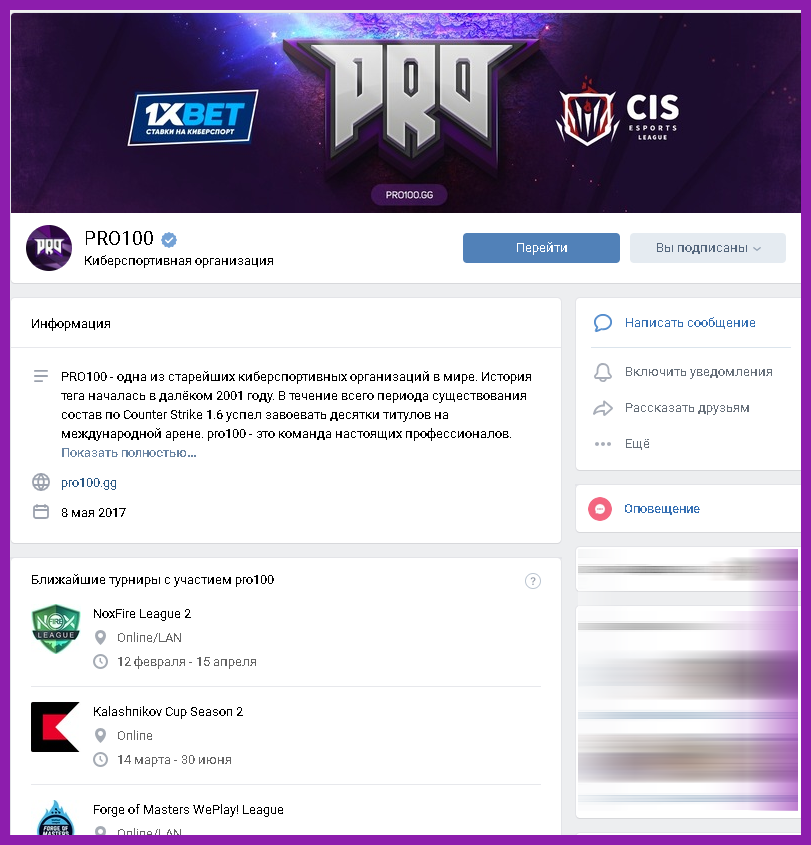This screenshot has height=845, width=811.
Task: Click the blue verified checkmark badge
Action: click(169, 239)
